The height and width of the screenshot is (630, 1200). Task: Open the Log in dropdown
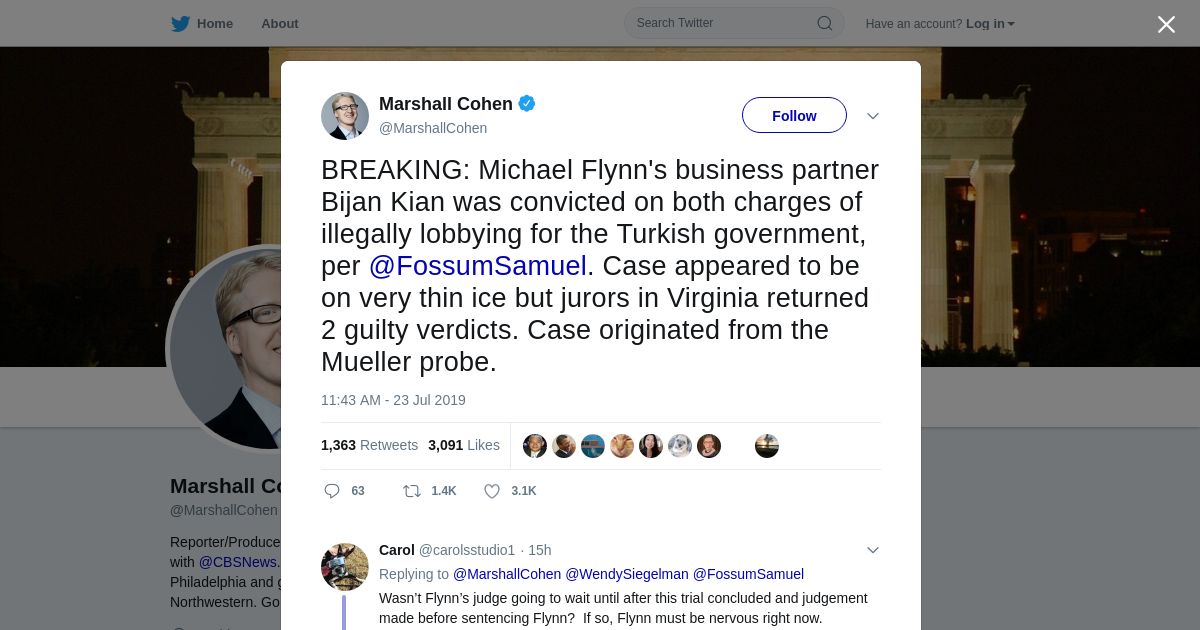click(990, 24)
